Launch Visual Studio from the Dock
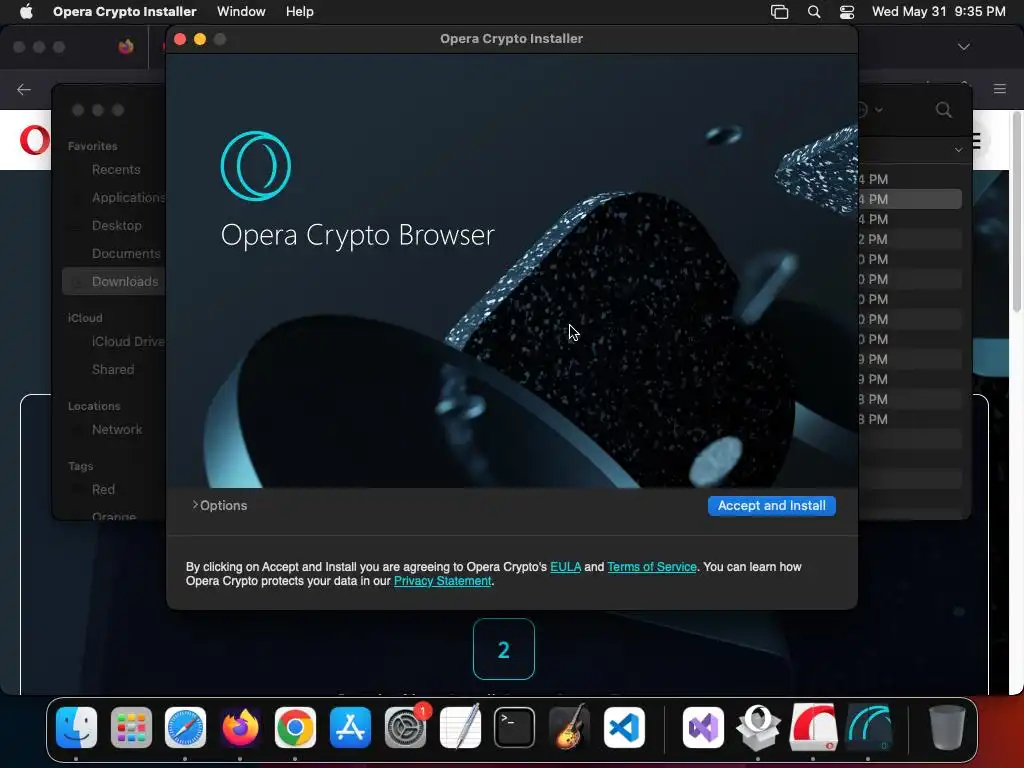 click(703, 727)
